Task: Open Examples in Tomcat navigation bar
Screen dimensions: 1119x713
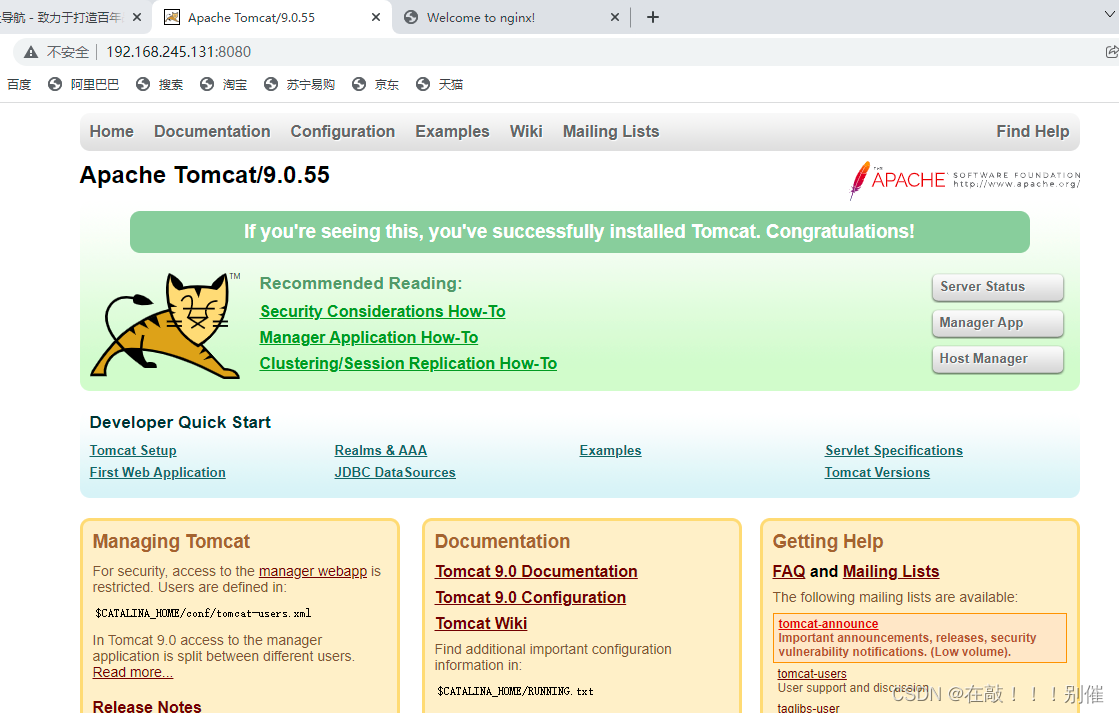Action: pos(452,131)
